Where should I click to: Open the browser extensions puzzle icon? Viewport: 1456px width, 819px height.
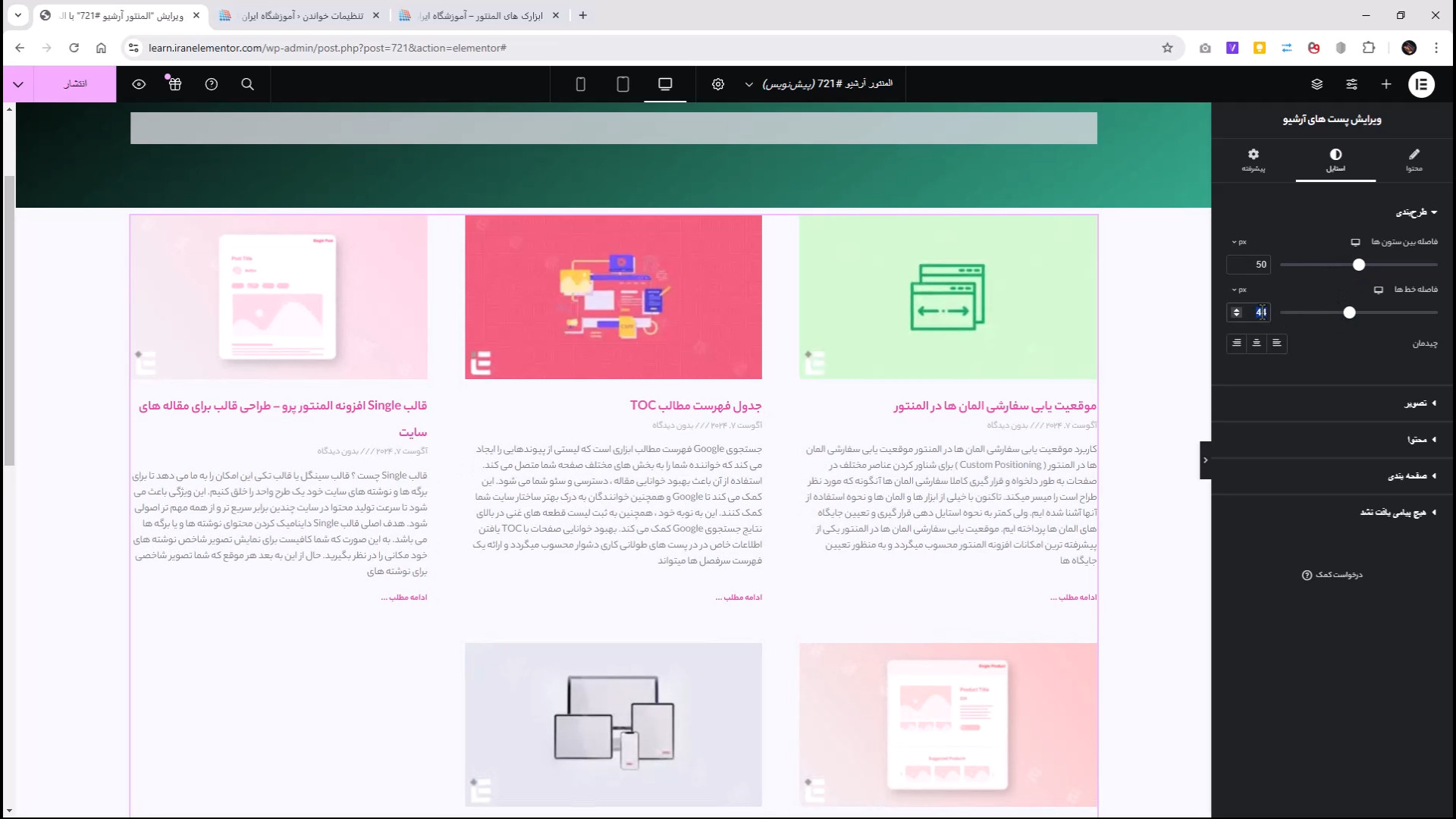(1368, 48)
